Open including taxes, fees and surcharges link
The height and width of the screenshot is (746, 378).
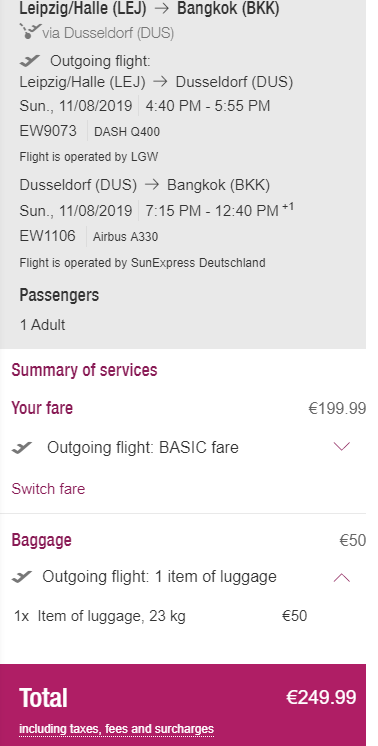coord(116,729)
